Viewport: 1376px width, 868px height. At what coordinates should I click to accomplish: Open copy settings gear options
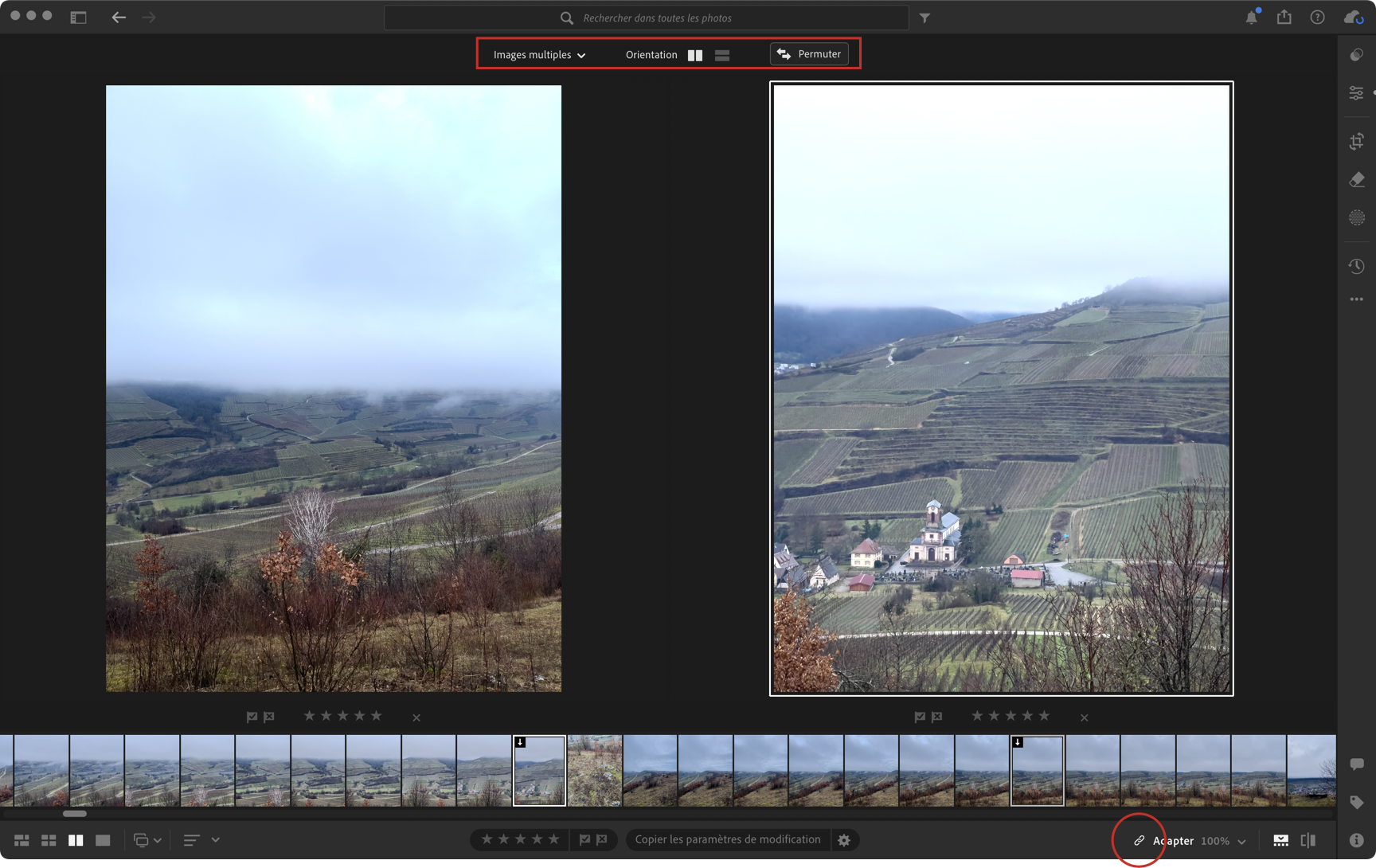pyautogui.click(x=844, y=839)
